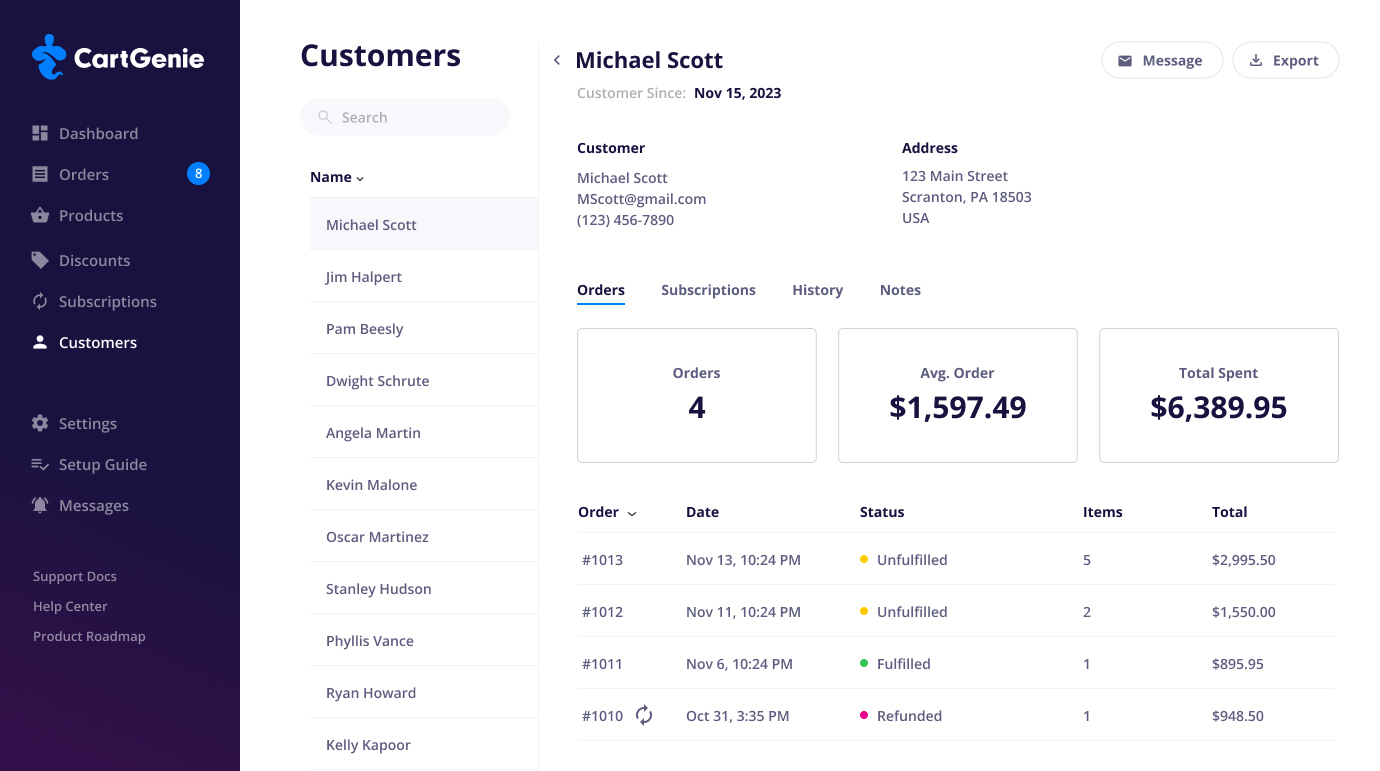Click the Setup Guide checklist icon
The image size is (1380, 771).
click(40, 464)
